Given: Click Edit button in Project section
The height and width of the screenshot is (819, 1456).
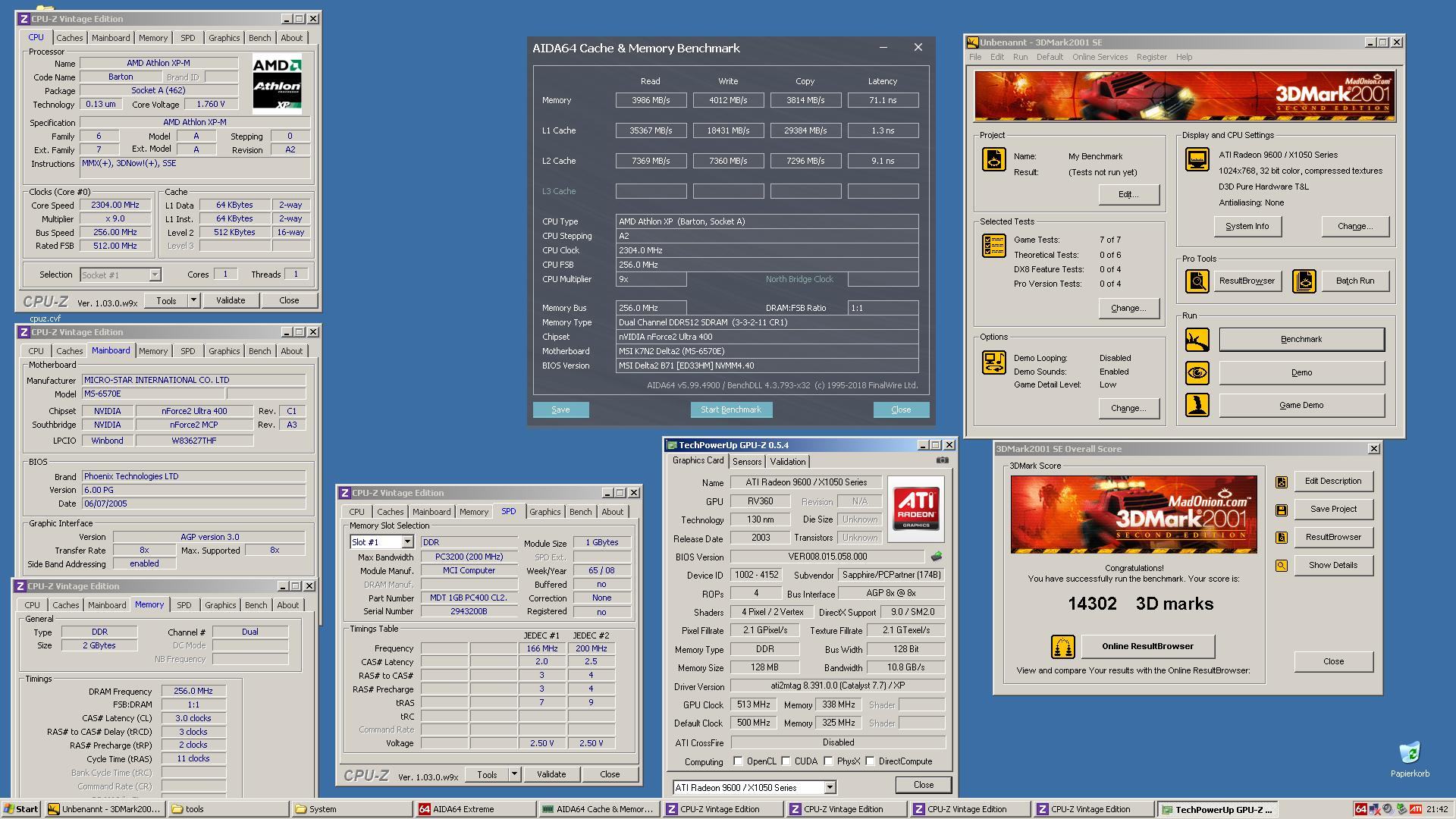Looking at the screenshot, I should pyautogui.click(x=1128, y=195).
